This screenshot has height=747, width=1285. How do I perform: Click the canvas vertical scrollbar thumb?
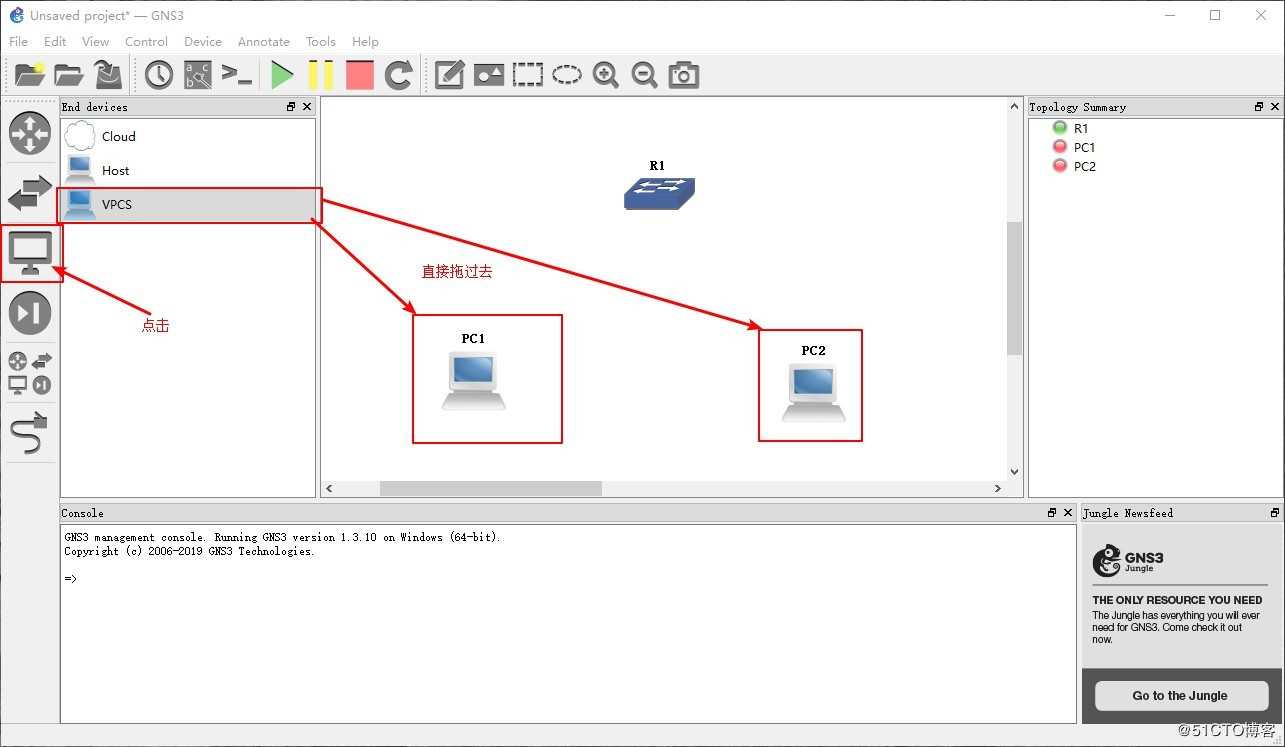[x=1014, y=288]
